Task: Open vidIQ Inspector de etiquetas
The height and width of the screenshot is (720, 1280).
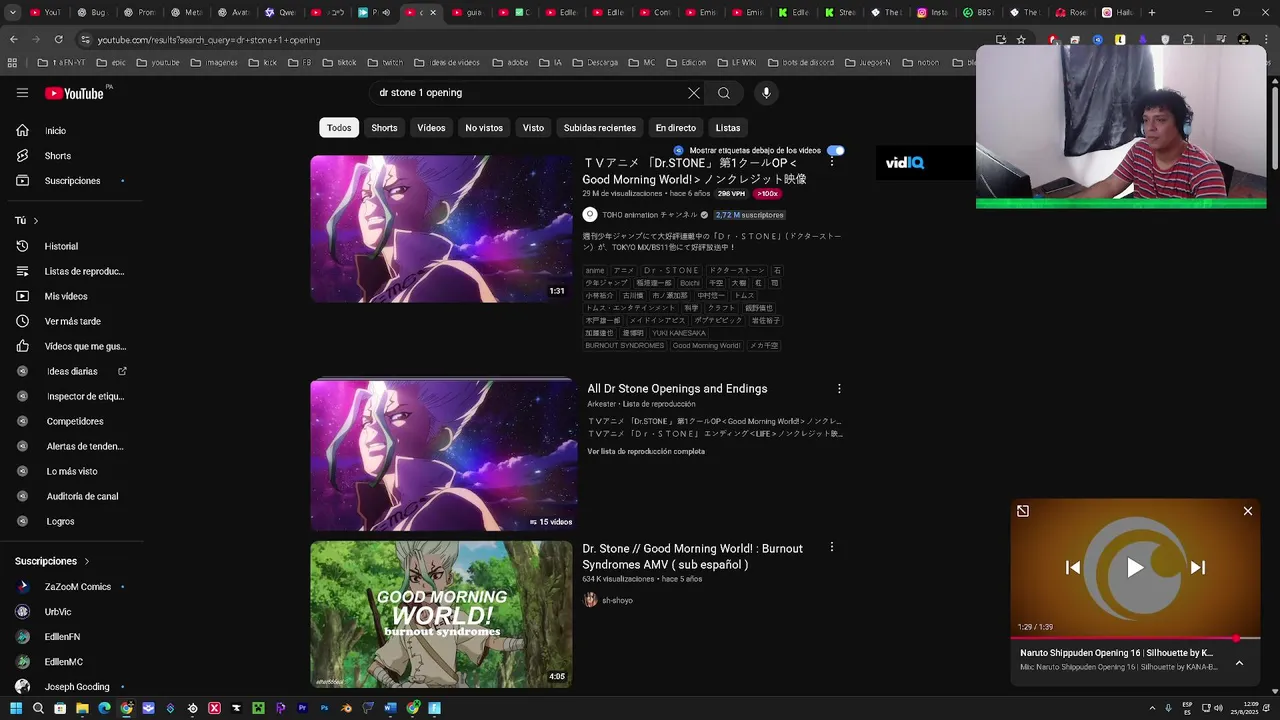Action: (70, 396)
